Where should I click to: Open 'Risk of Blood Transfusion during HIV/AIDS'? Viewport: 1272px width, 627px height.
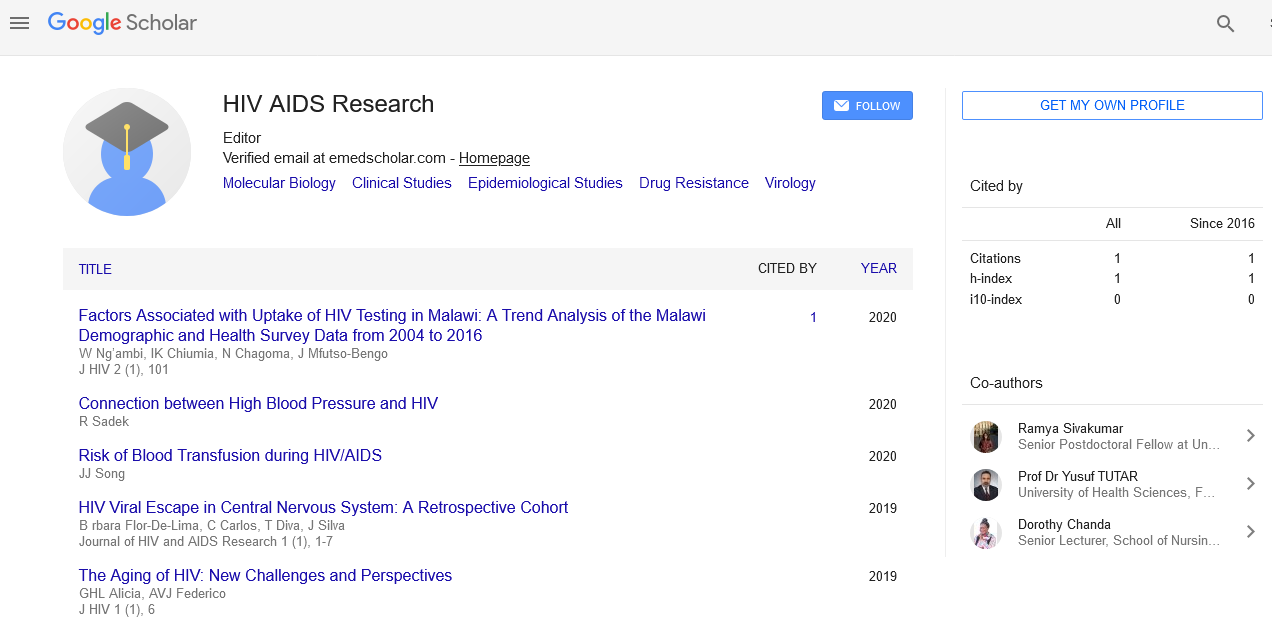[x=230, y=455]
